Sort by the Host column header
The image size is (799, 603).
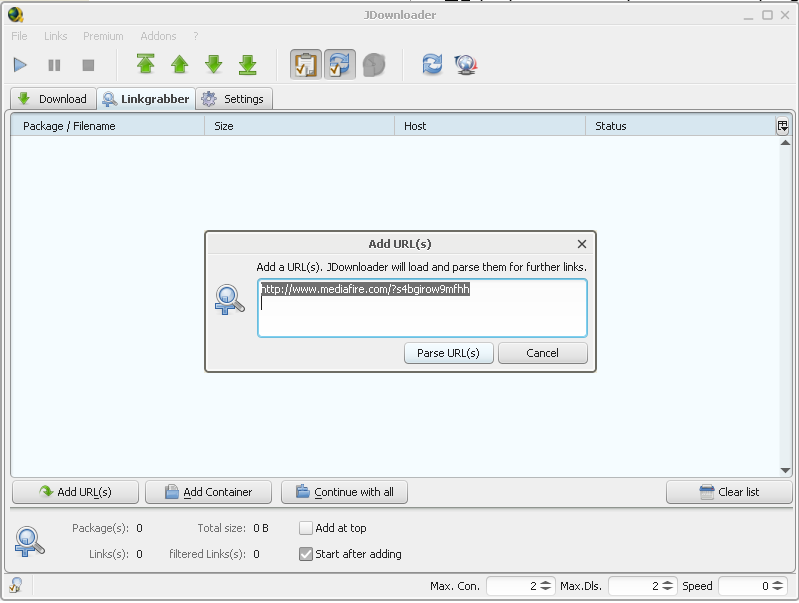[490, 126]
